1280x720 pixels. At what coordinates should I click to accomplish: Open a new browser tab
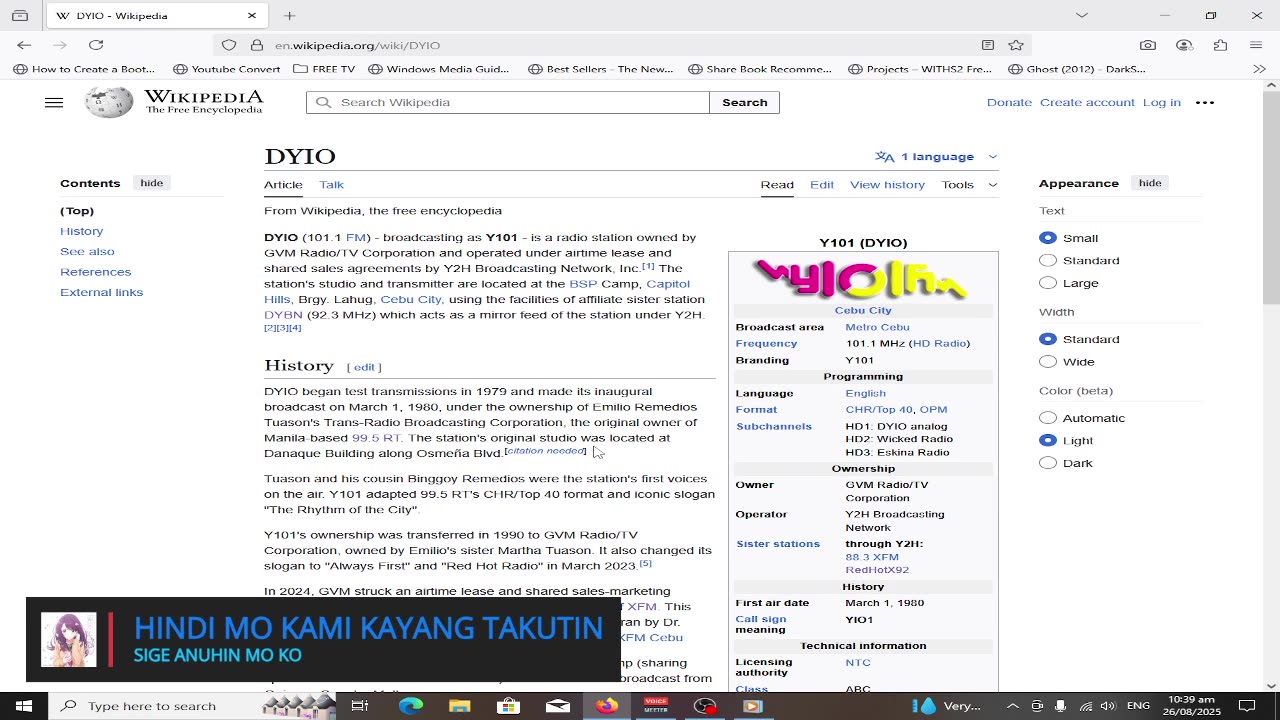pyautogui.click(x=289, y=16)
